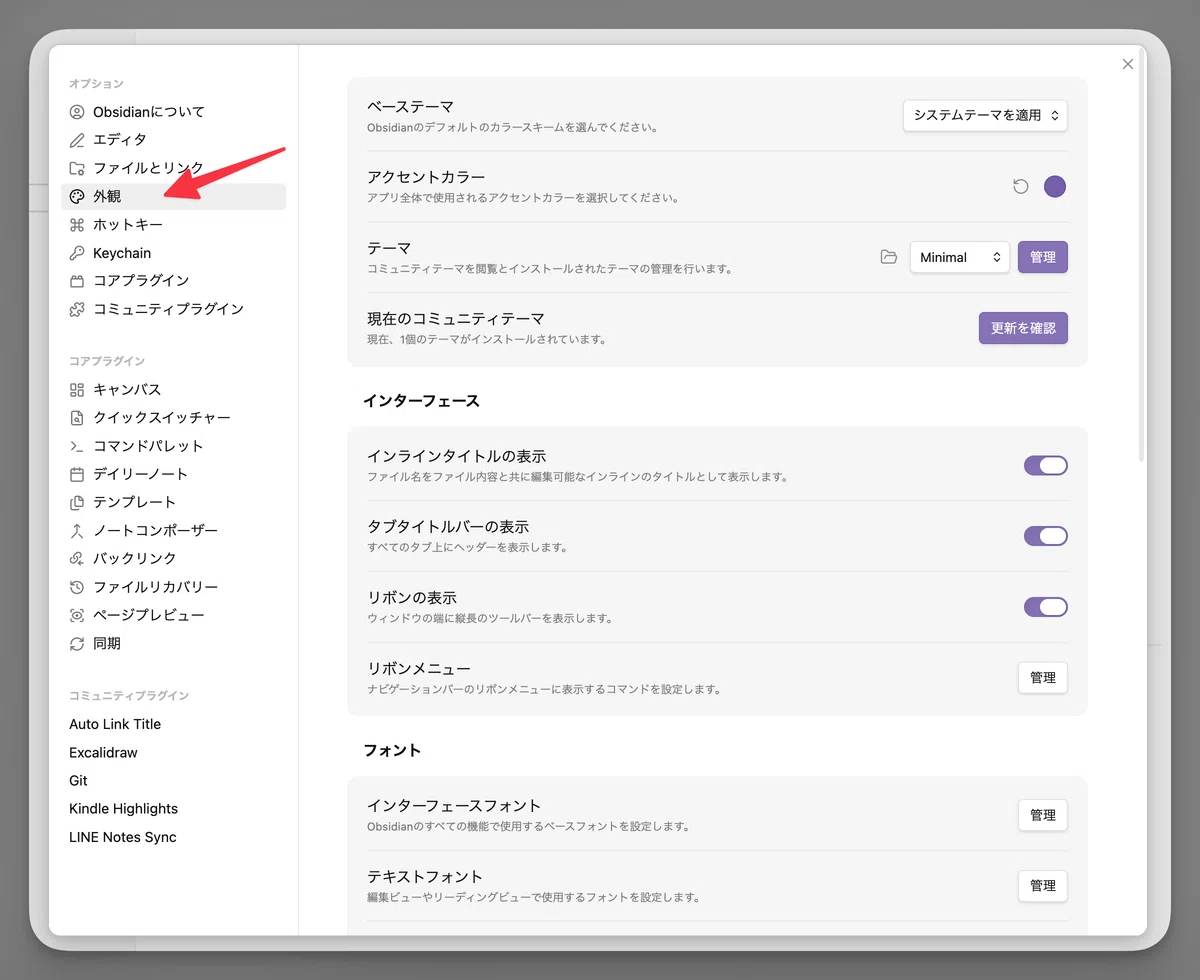Open ノートコンポーザー plugin settings
This screenshot has height=980, width=1200.
(x=173, y=531)
